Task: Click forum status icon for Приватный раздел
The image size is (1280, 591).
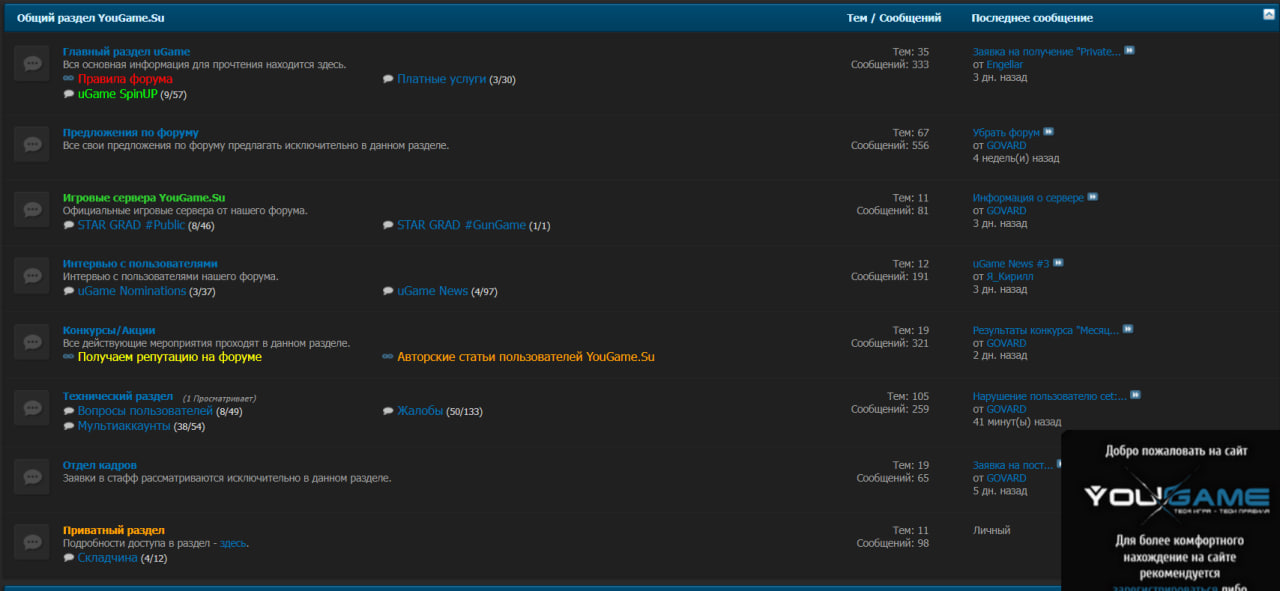Action: (x=32, y=542)
